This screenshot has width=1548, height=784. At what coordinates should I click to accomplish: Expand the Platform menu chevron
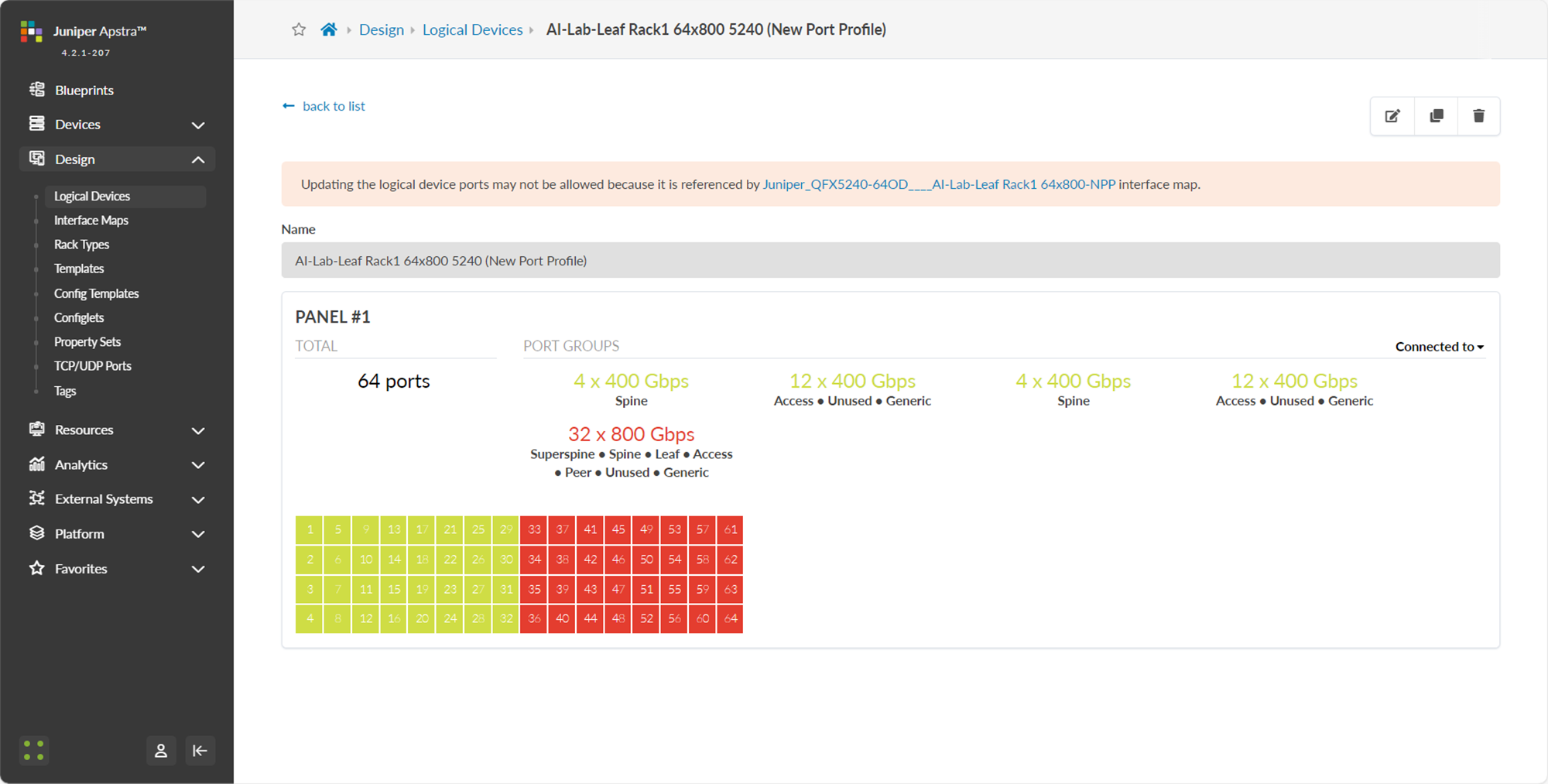[x=198, y=534]
